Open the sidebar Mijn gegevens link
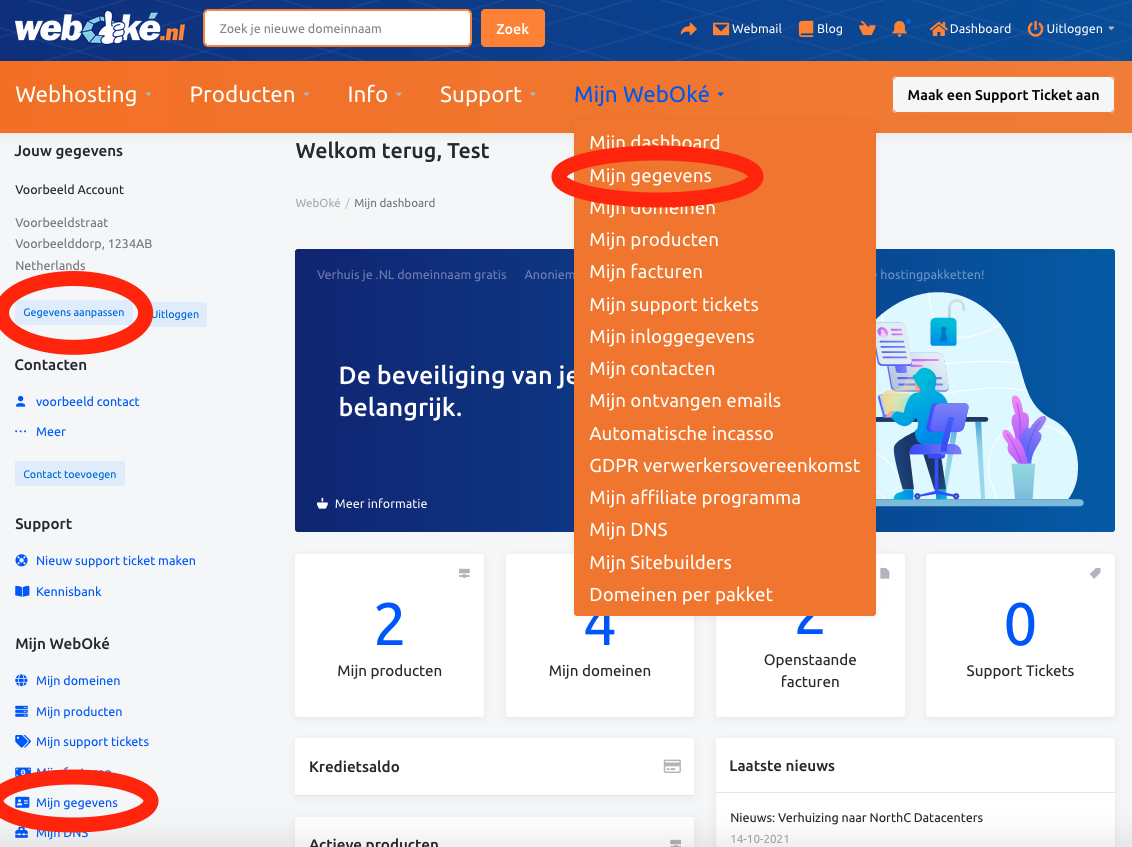 pyautogui.click(x=77, y=802)
